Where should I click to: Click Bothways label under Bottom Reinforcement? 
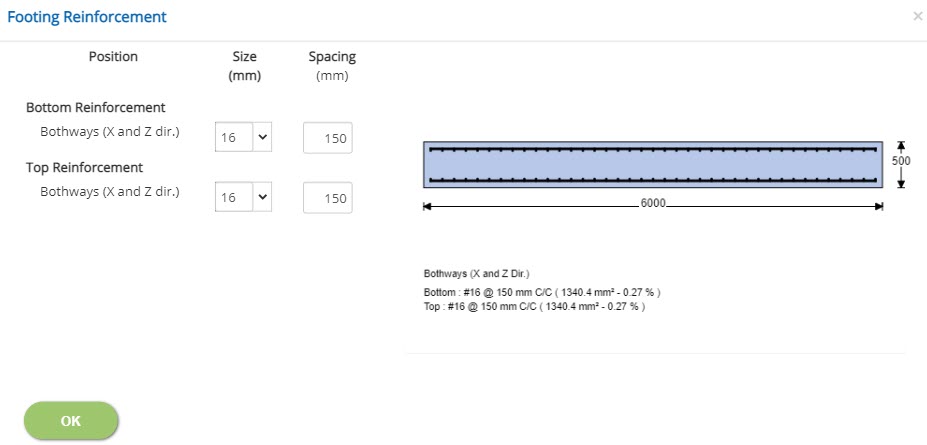(110, 131)
